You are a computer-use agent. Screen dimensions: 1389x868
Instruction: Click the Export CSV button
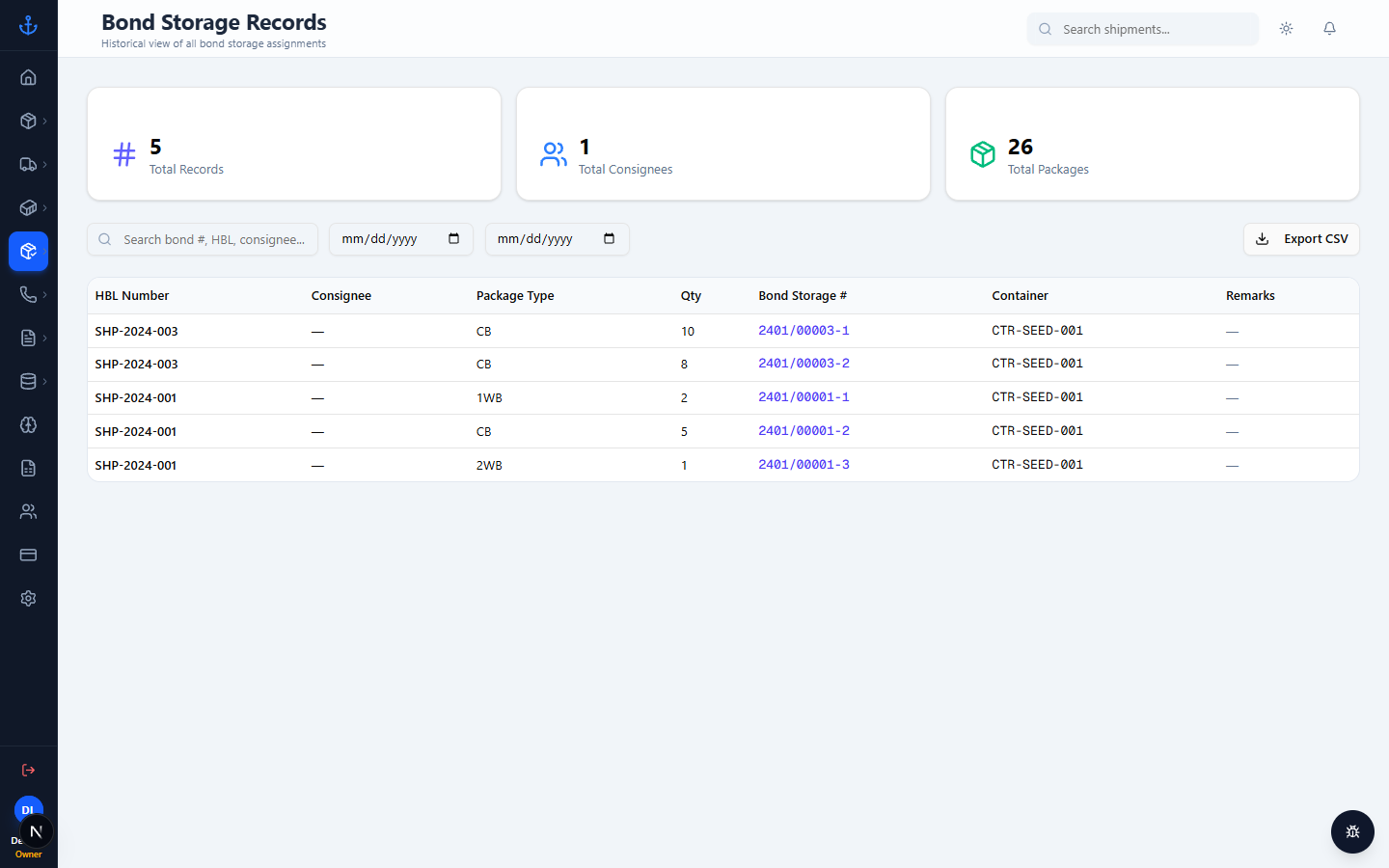(1301, 239)
